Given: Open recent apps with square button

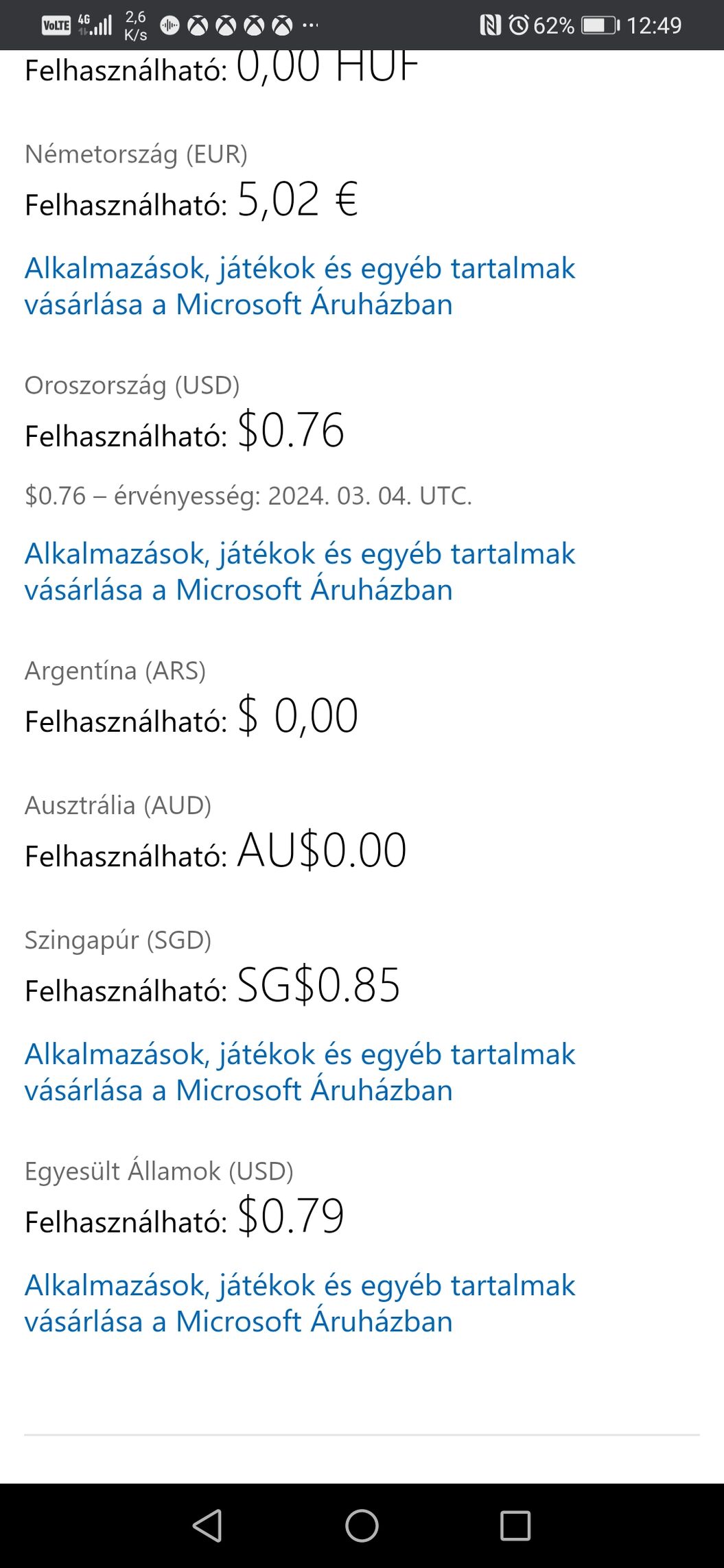Looking at the screenshot, I should coord(515,1525).
